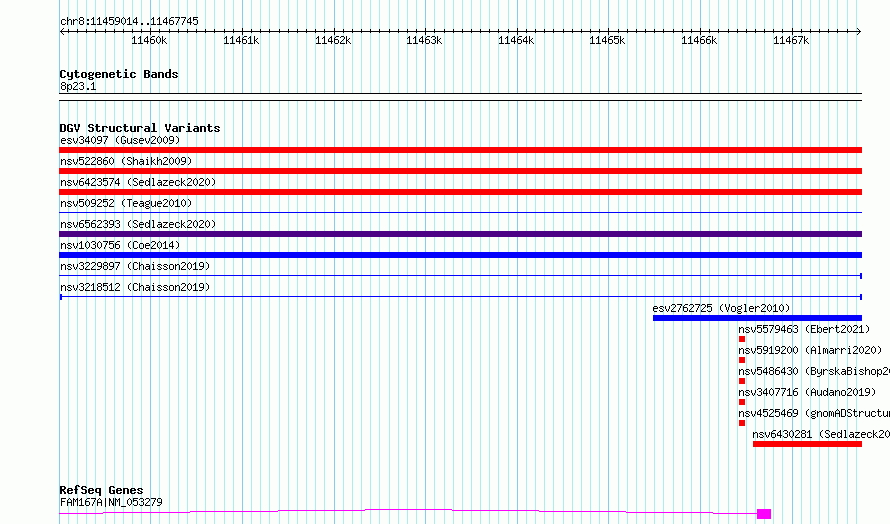
Task: Open the FAM167A|NM_053279 gene label
Action: click(x=111, y=502)
